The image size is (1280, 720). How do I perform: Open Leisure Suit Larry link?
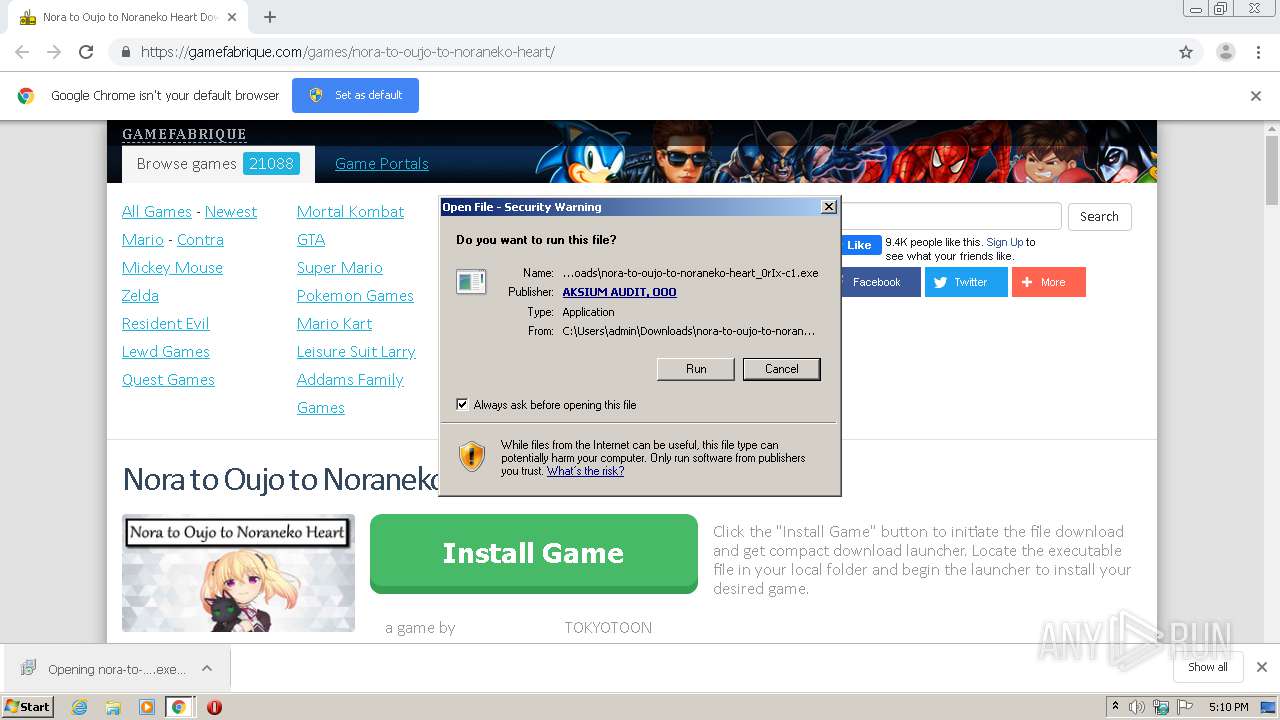pyautogui.click(x=356, y=352)
